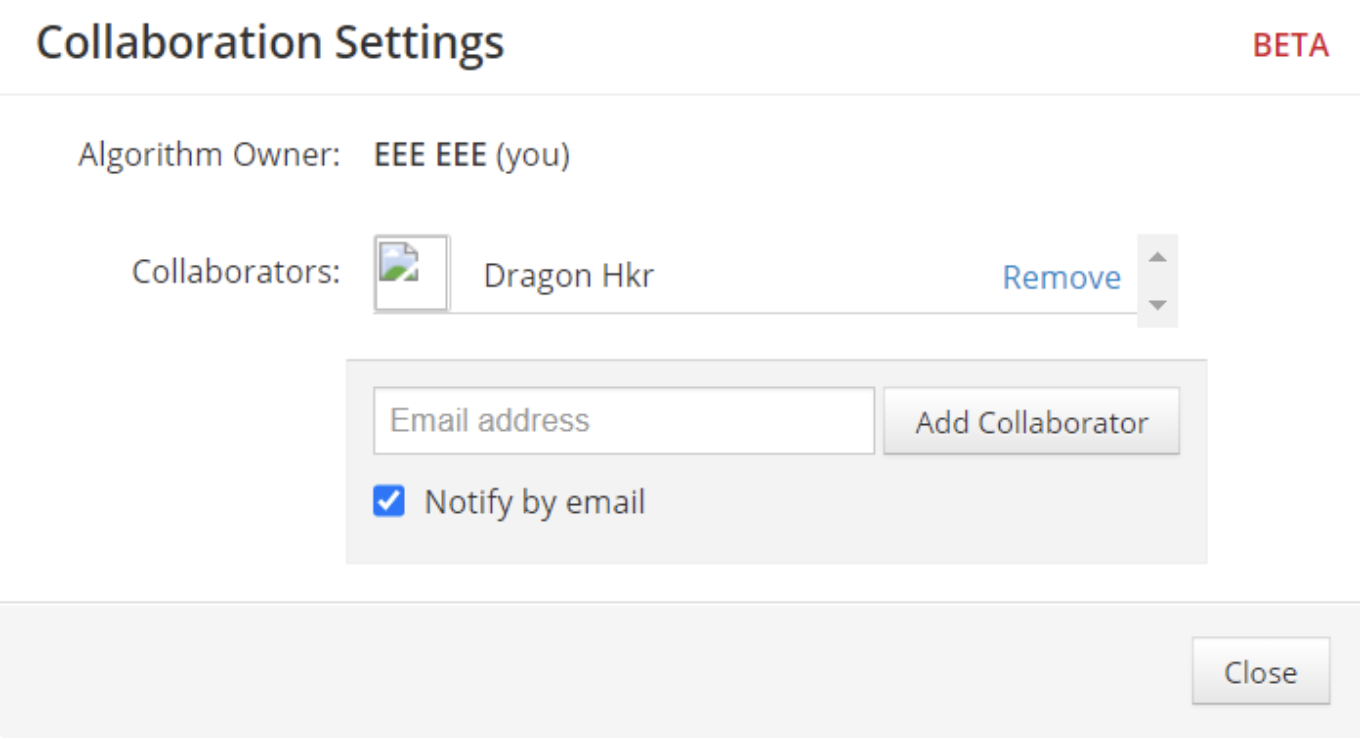Click the collaborator list scroll-up arrow
The image size is (1370, 740).
click(1158, 257)
